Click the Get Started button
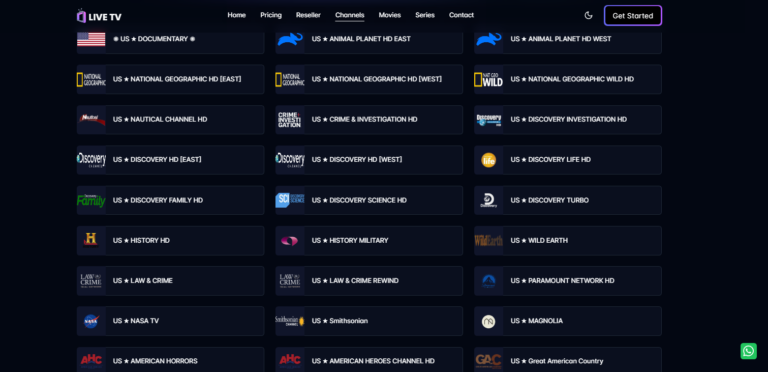The height and width of the screenshot is (372, 768). click(633, 16)
